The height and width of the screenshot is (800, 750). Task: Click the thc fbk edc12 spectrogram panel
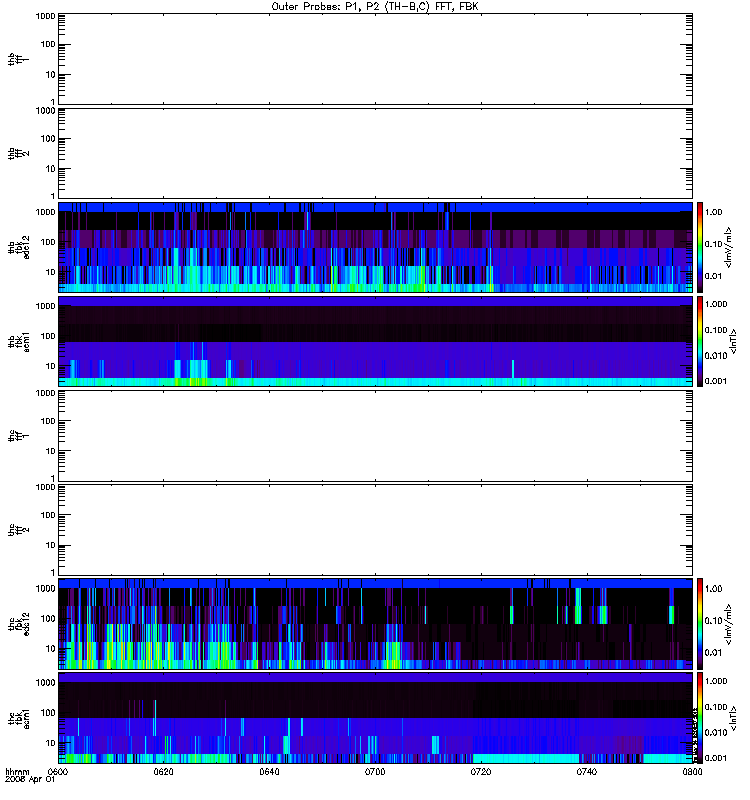[375, 623]
